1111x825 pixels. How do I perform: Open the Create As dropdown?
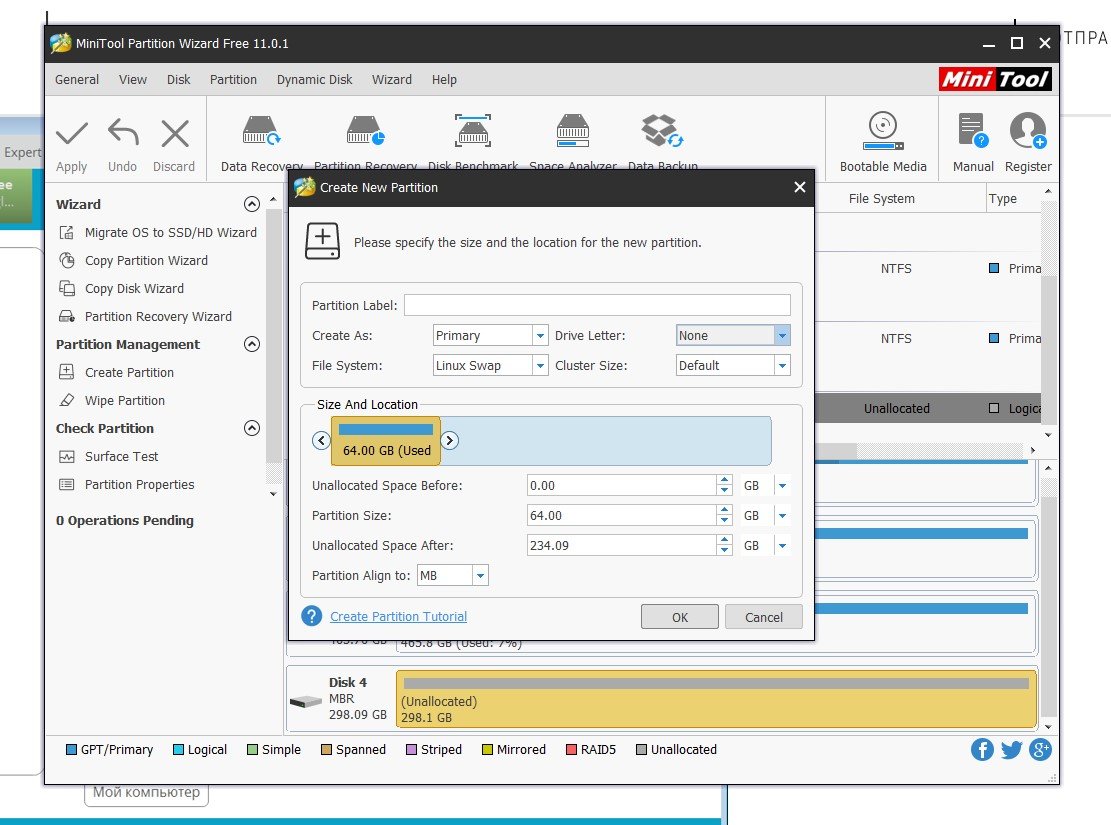[540, 335]
